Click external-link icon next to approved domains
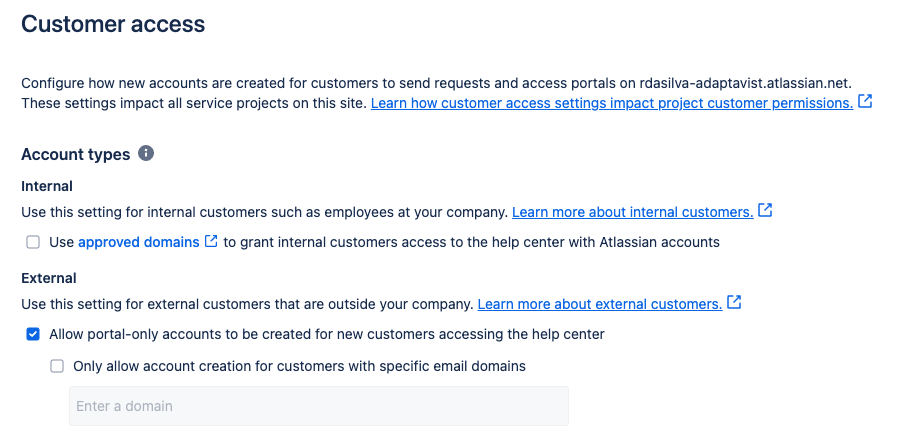Image resolution: width=900 pixels, height=444 pixels. [211, 241]
